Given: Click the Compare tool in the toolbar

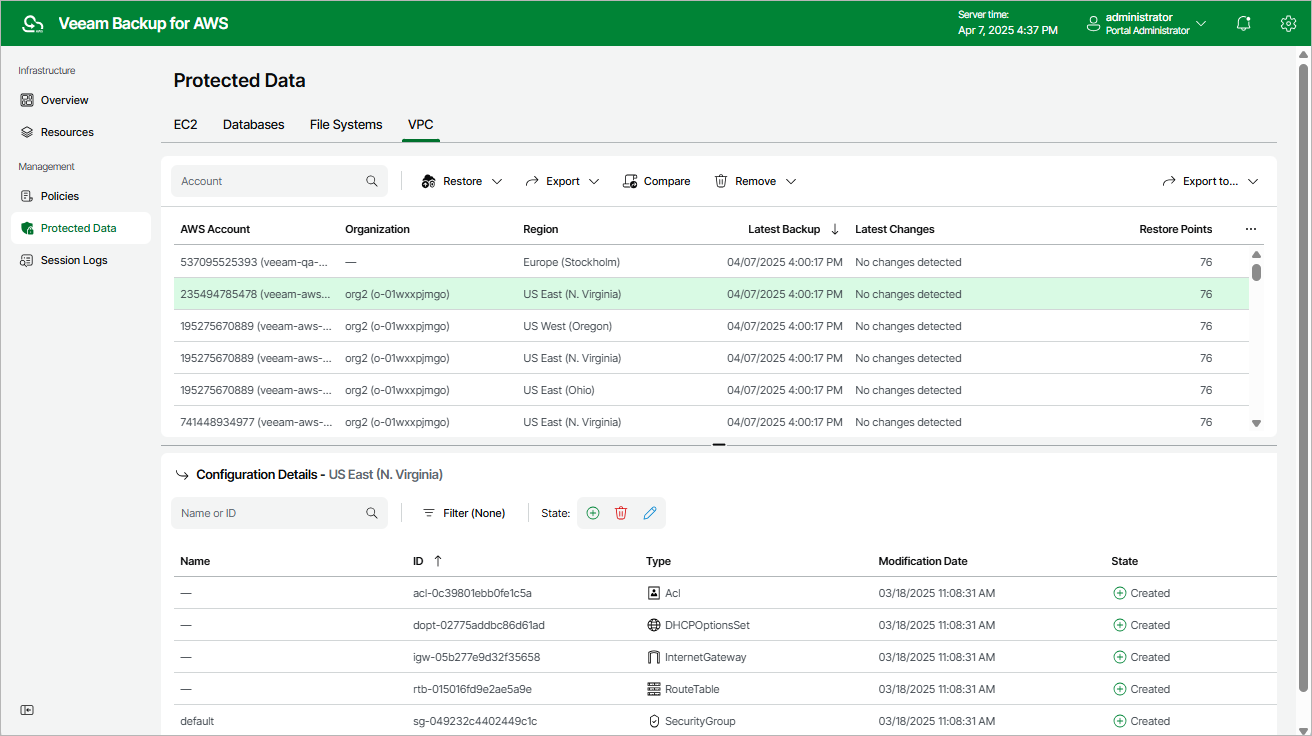Looking at the screenshot, I should pyautogui.click(x=656, y=181).
